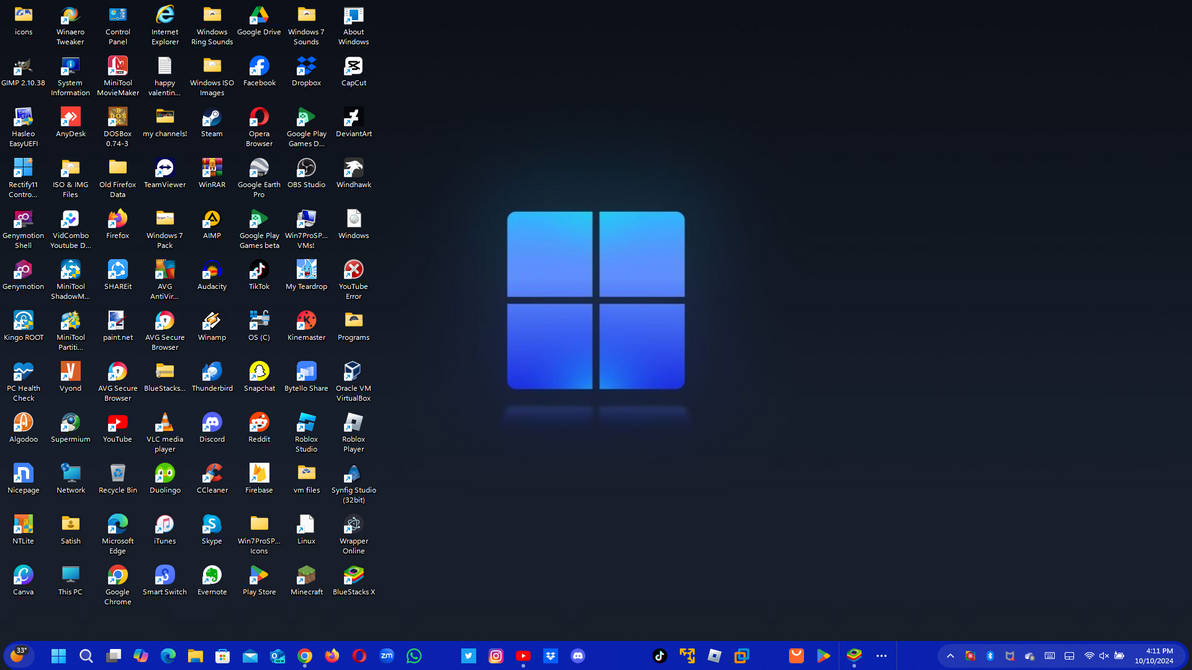Show taskbar overflow three-dots menu
Viewport: 1192px width, 670px height.
tap(881, 656)
